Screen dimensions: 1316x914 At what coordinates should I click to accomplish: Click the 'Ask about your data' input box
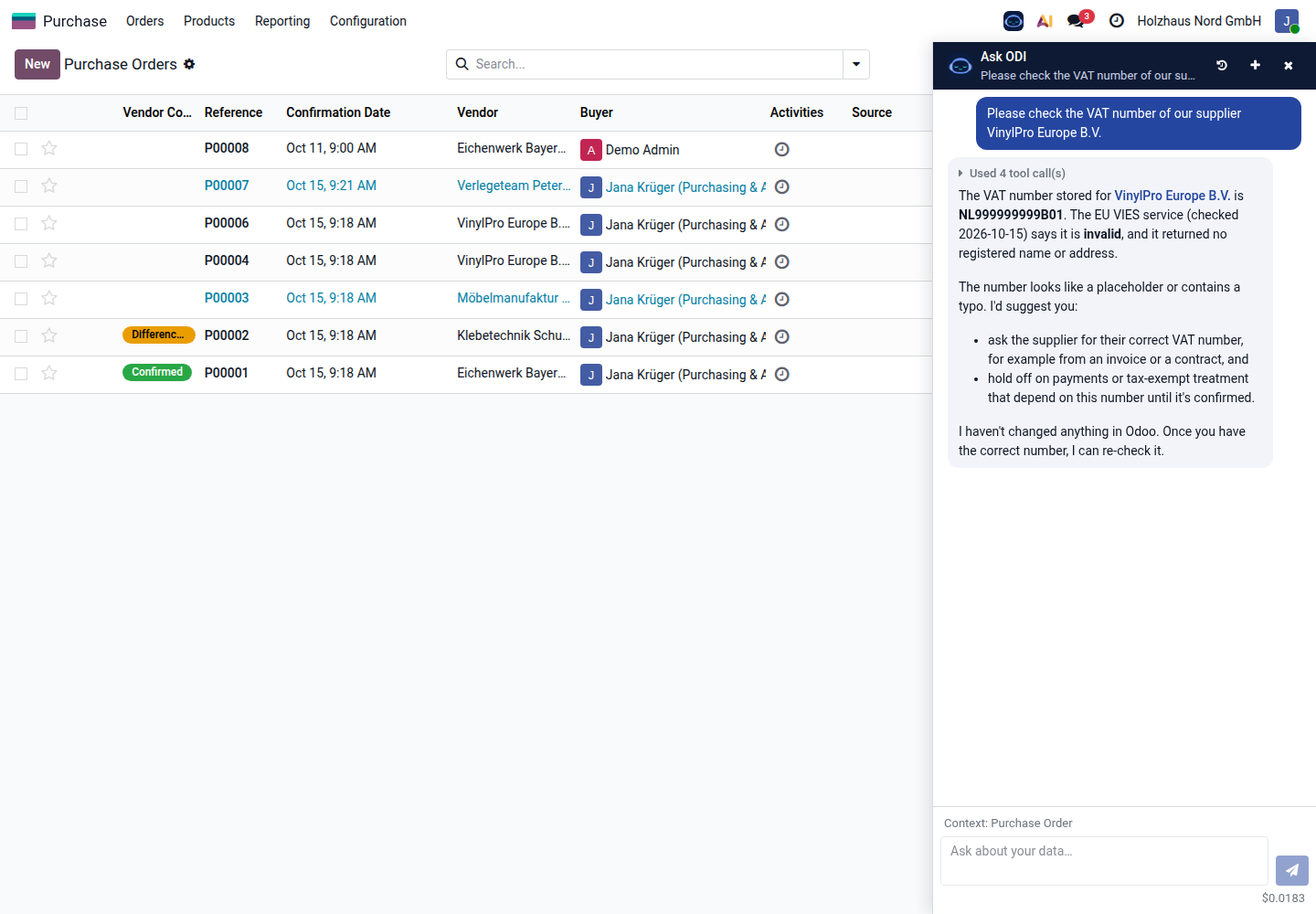click(1104, 861)
